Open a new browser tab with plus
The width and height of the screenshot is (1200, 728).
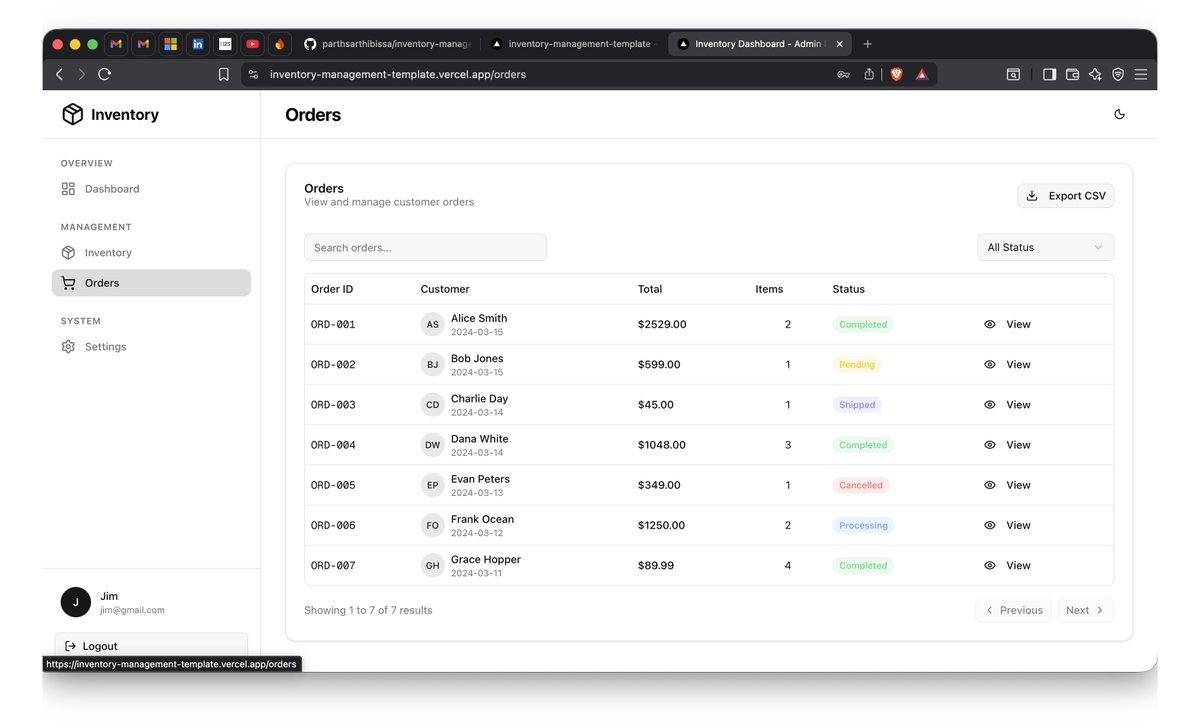(867, 44)
